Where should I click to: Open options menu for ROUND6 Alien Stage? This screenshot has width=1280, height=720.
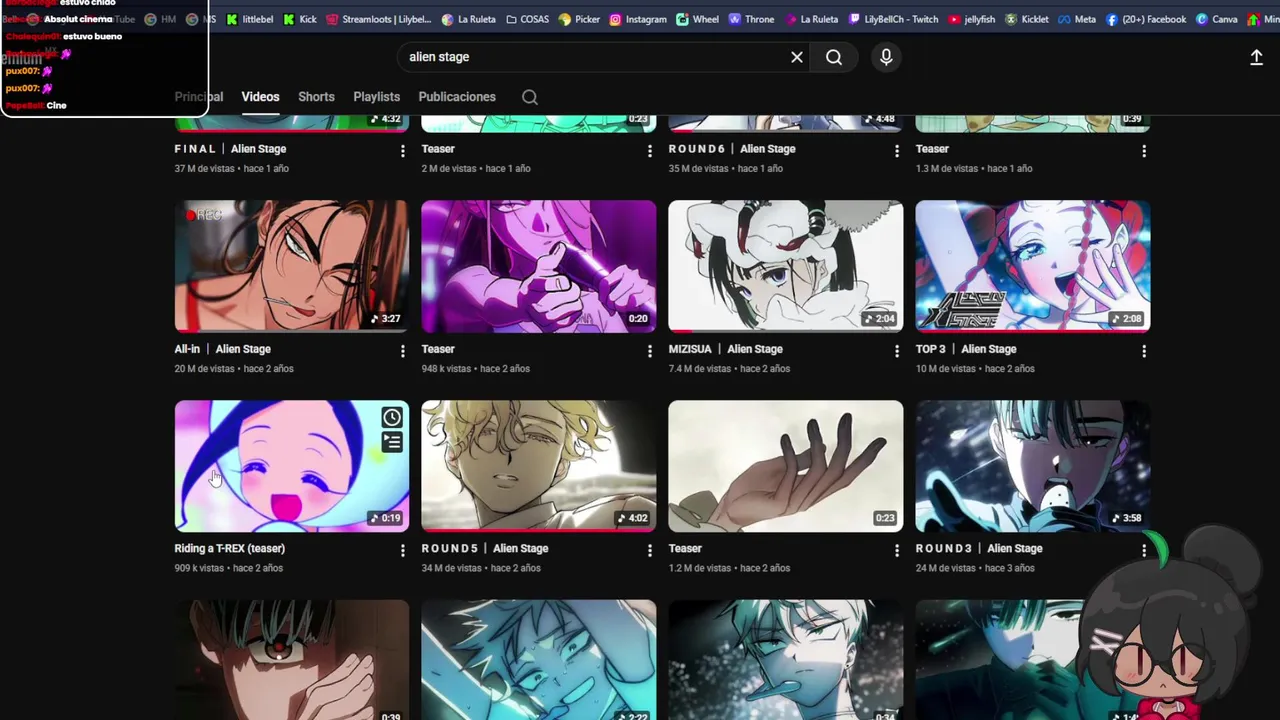pyautogui.click(x=897, y=151)
